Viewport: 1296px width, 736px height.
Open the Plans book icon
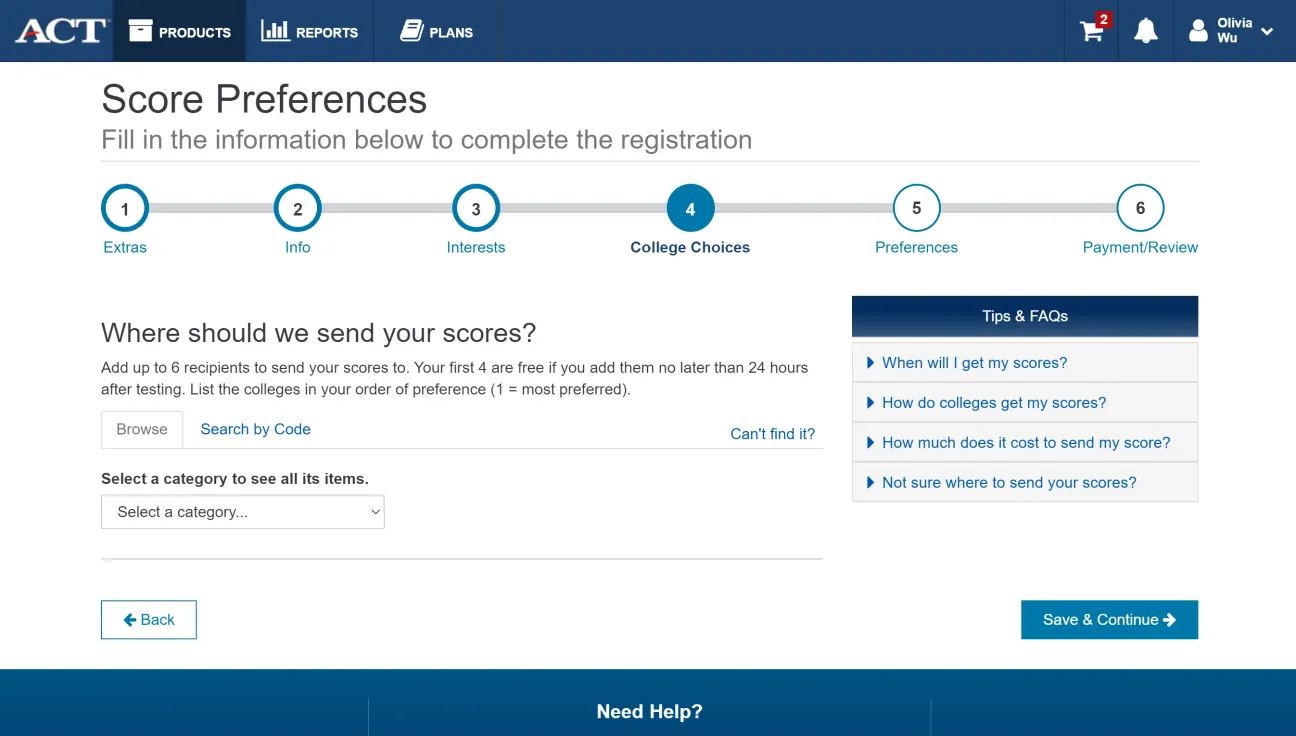[411, 31]
